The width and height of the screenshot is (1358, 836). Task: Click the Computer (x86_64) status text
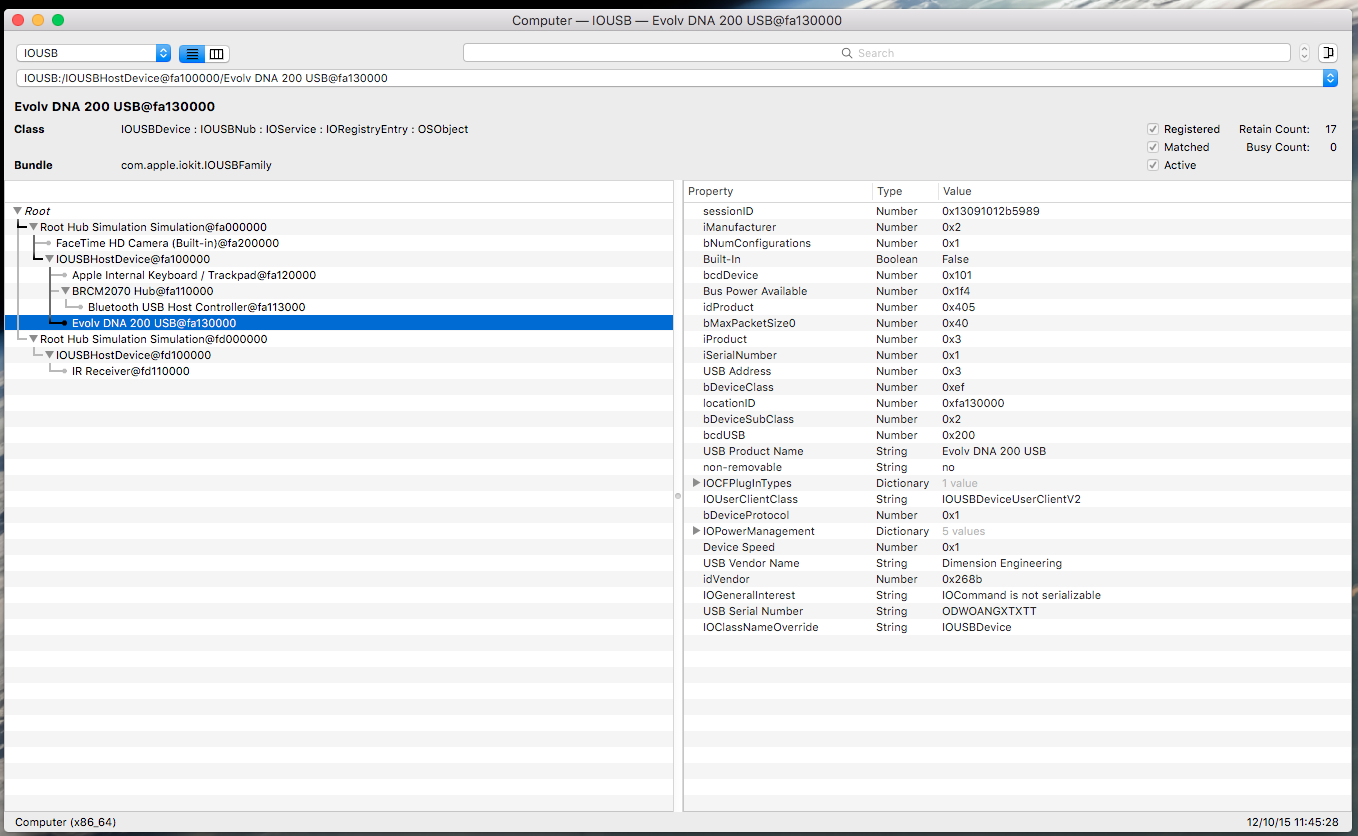coord(65,822)
